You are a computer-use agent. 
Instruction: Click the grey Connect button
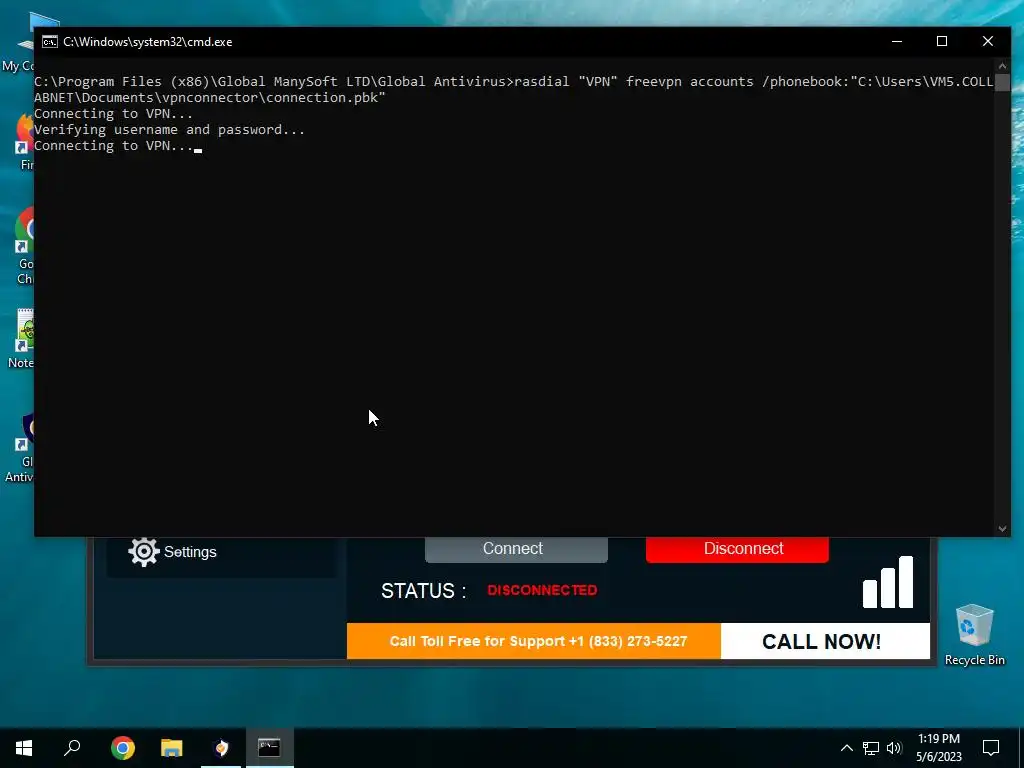pos(516,549)
